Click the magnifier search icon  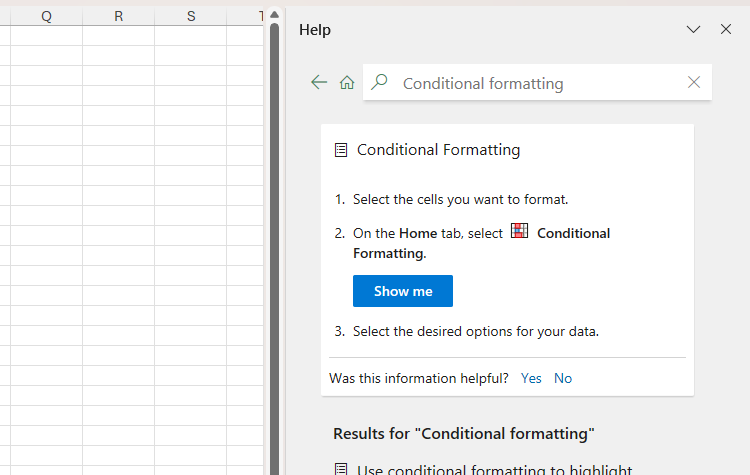tap(379, 83)
